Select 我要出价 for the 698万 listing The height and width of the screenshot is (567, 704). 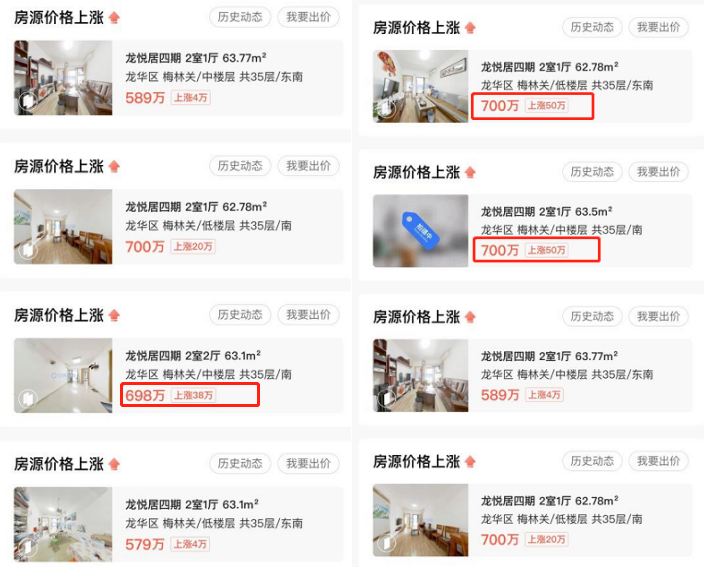point(308,315)
